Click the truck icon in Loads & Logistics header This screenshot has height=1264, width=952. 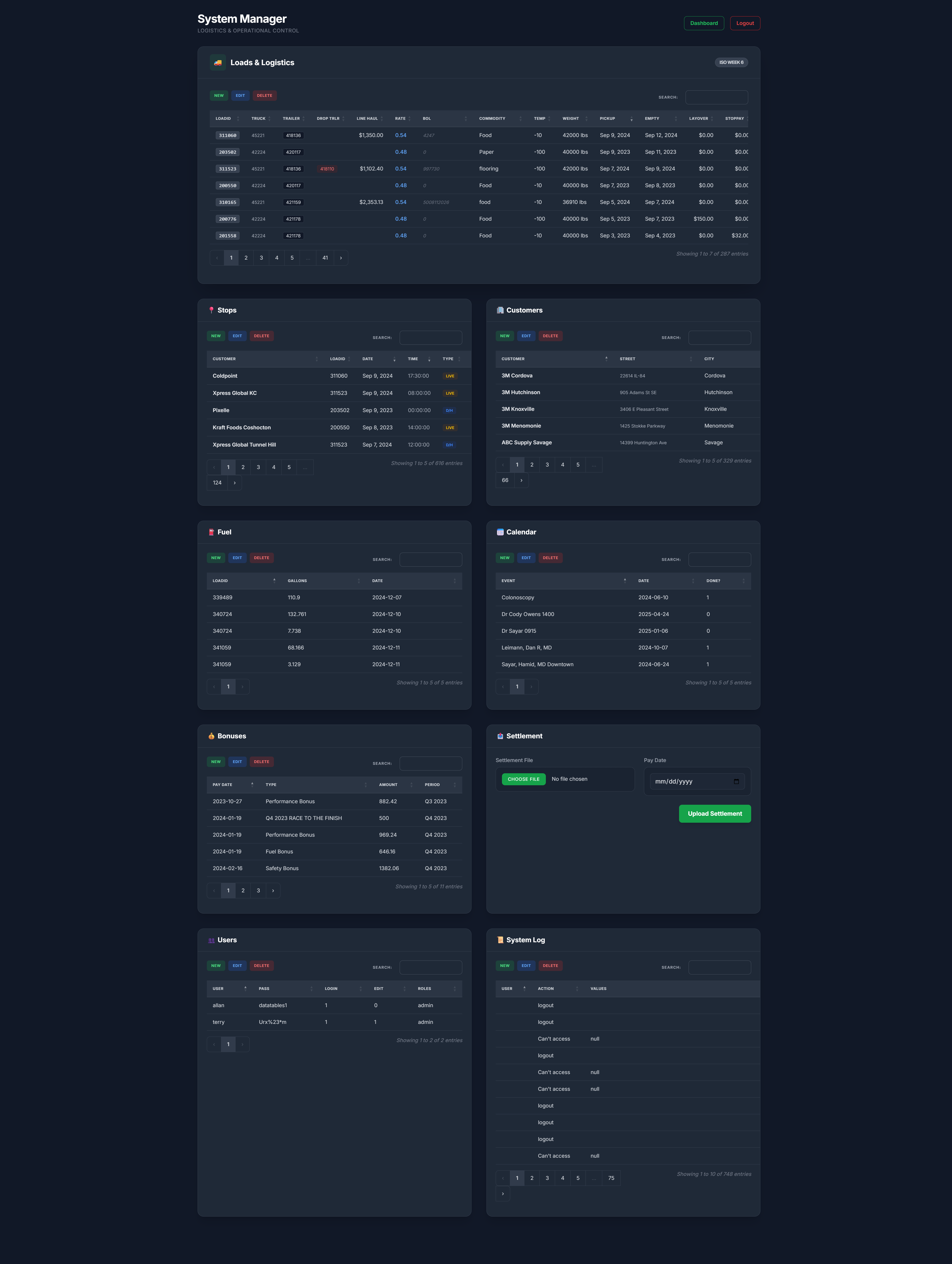pos(218,63)
